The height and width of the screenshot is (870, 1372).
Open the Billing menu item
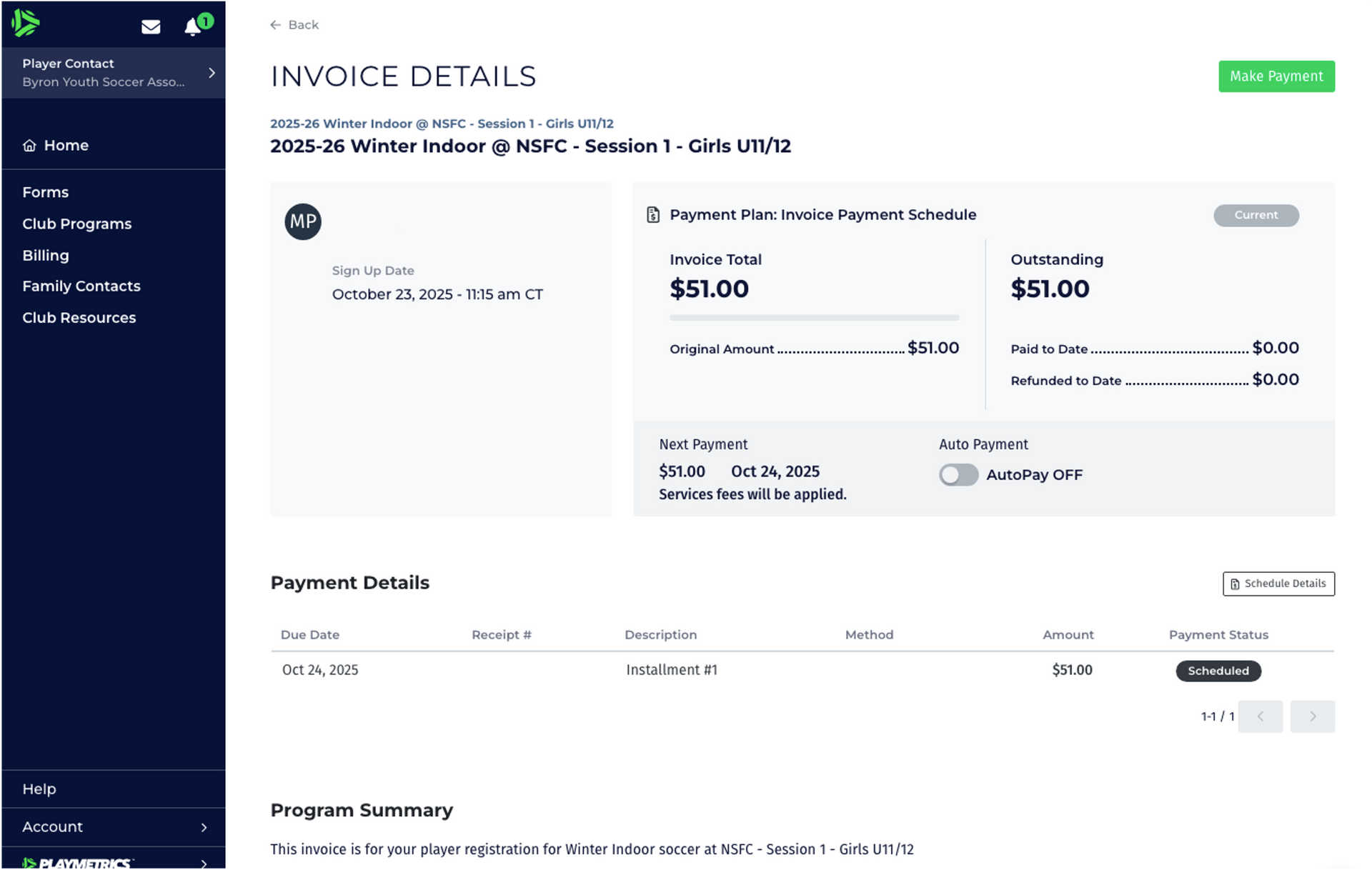46,256
